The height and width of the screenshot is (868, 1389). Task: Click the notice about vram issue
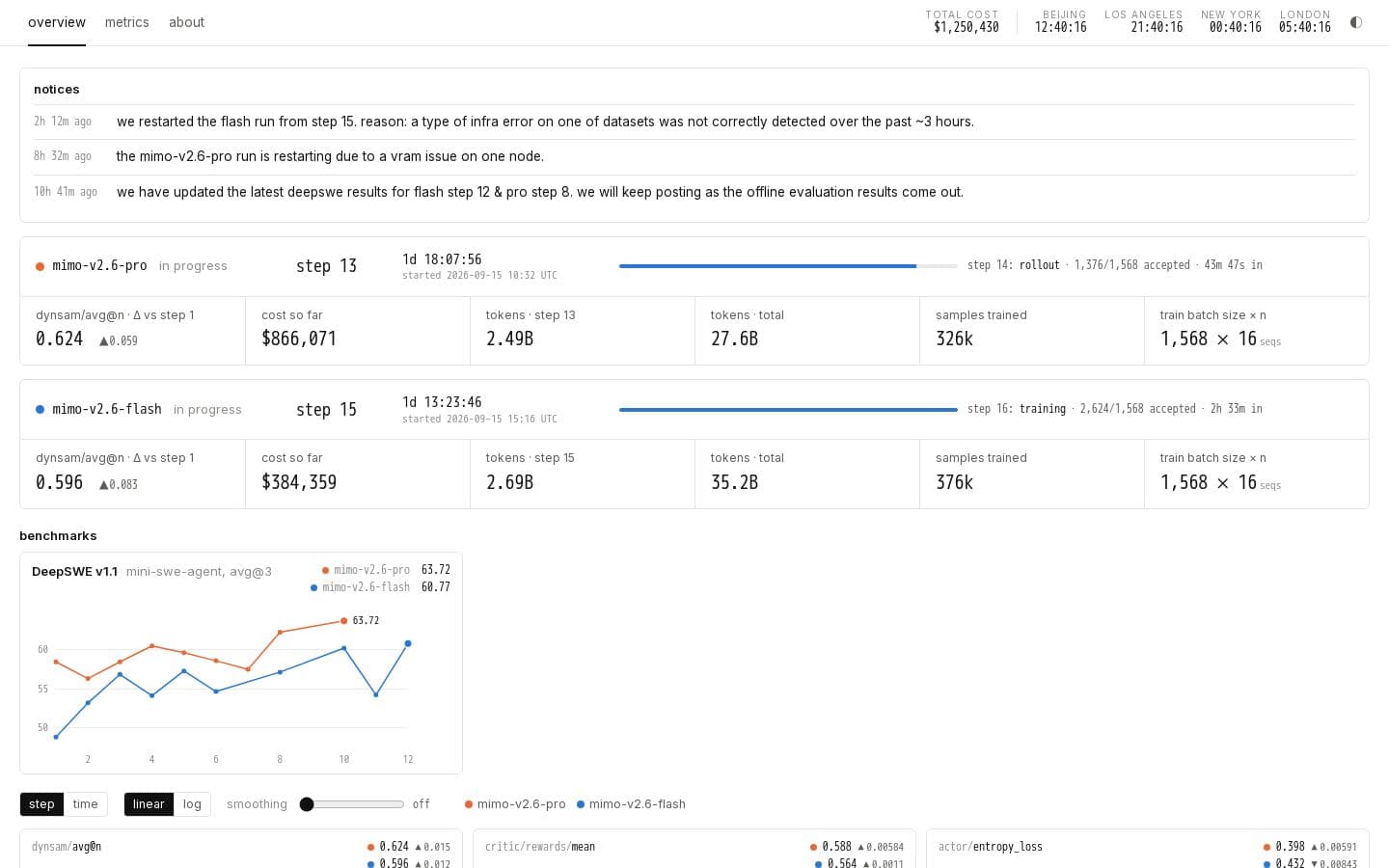(x=330, y=156)
